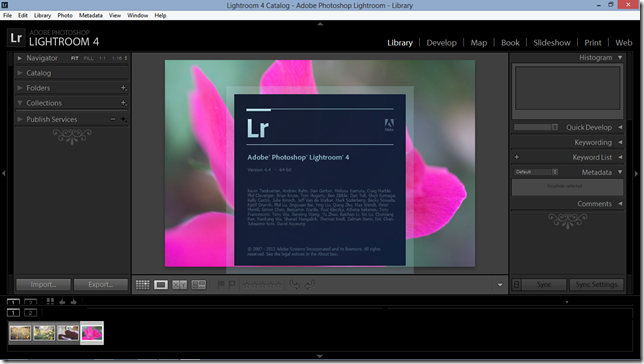Expand the Keywording panel

[620, 142]
